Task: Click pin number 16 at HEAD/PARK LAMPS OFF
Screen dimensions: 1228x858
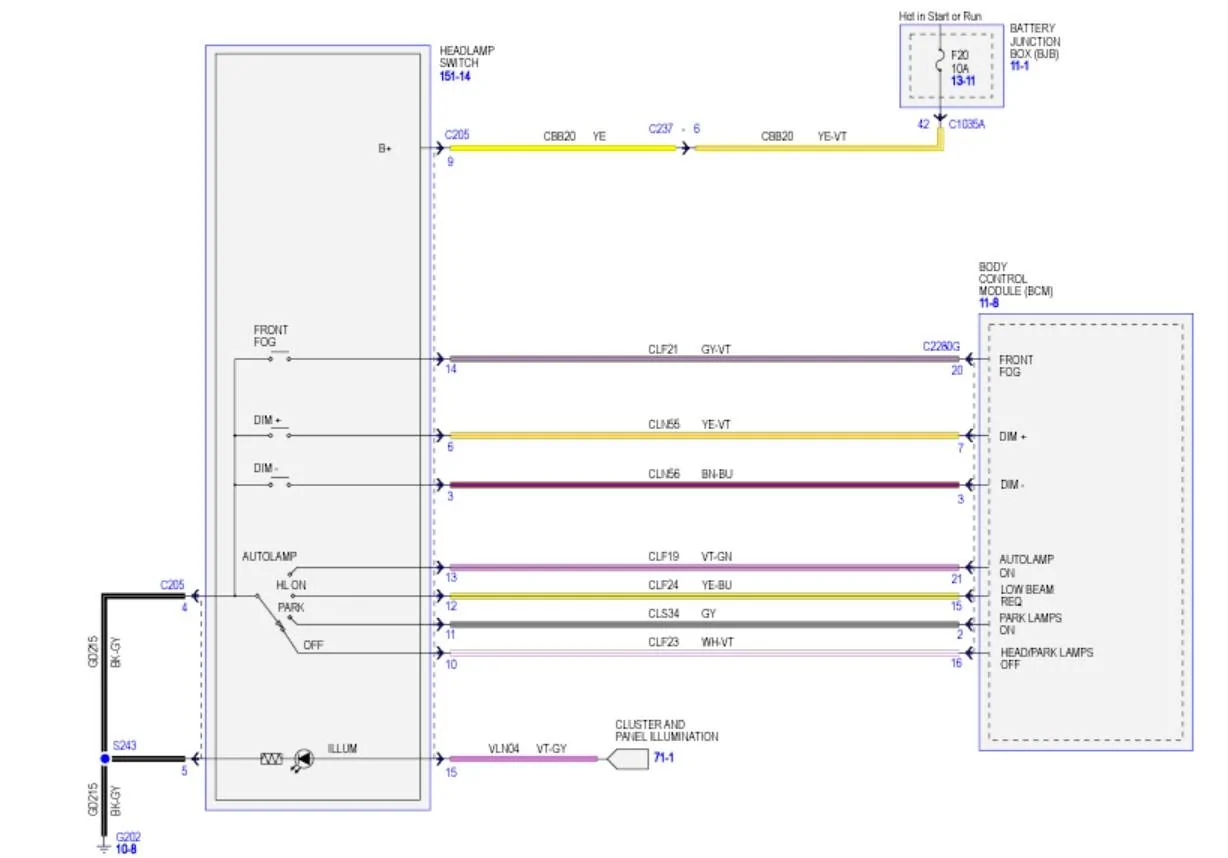Action: coord(957,662)
